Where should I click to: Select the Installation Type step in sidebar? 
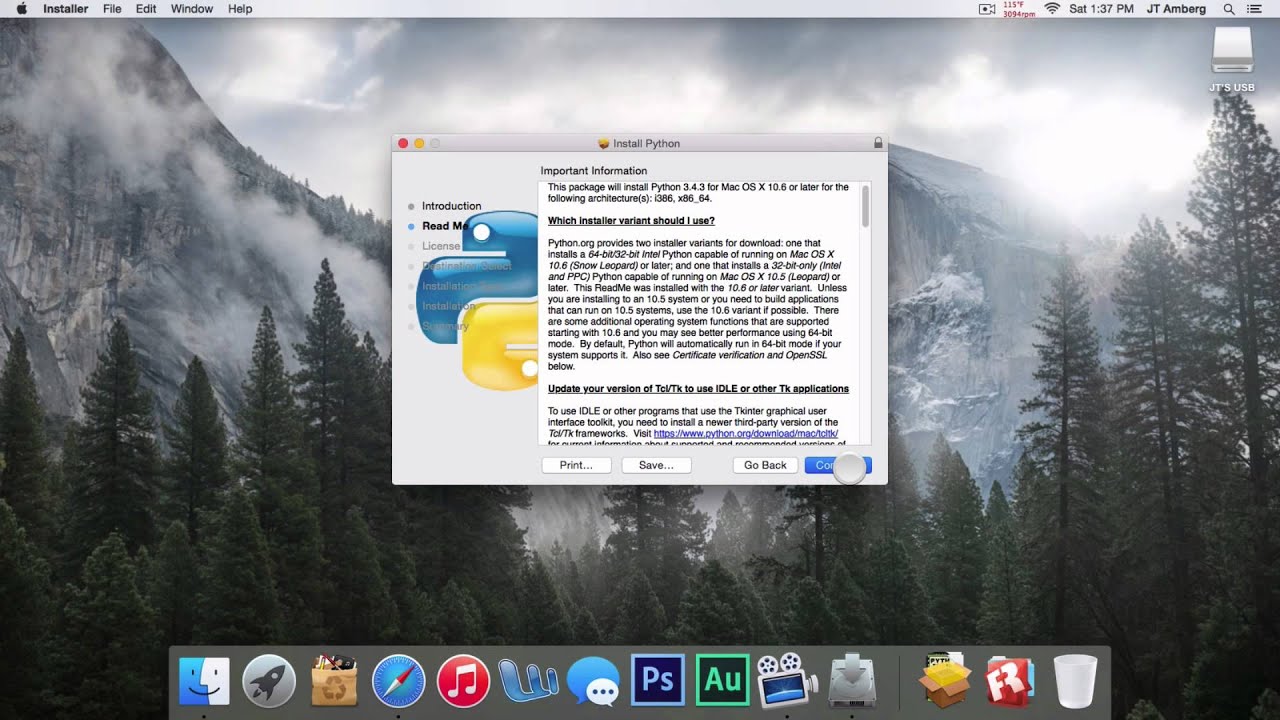[463, 286]
